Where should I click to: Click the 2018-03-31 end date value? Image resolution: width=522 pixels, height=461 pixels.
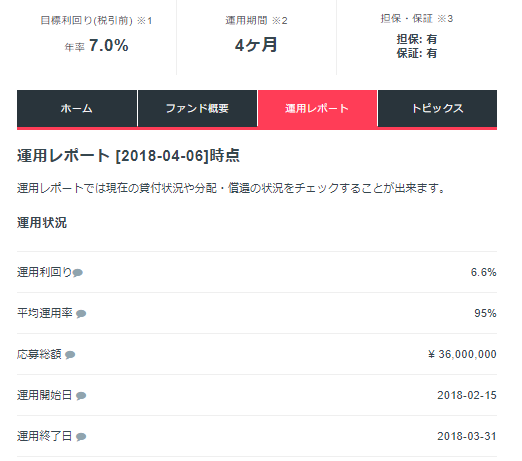467,436
